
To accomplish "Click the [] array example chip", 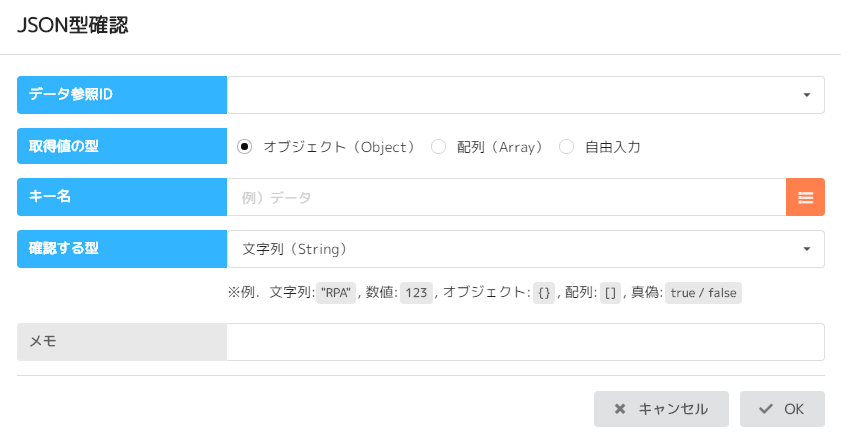I will coord(609,294).
